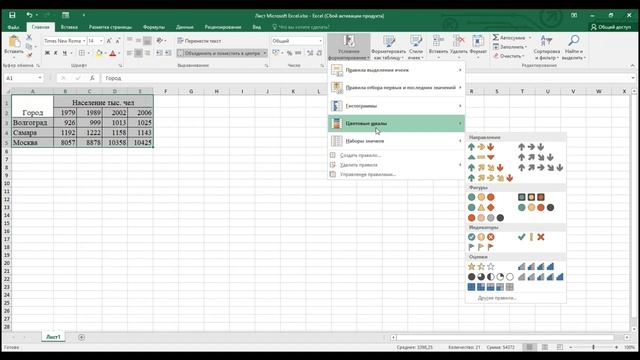Add a new sheet with plus button
The image size is (640, 360).
[x=81, y=337]
